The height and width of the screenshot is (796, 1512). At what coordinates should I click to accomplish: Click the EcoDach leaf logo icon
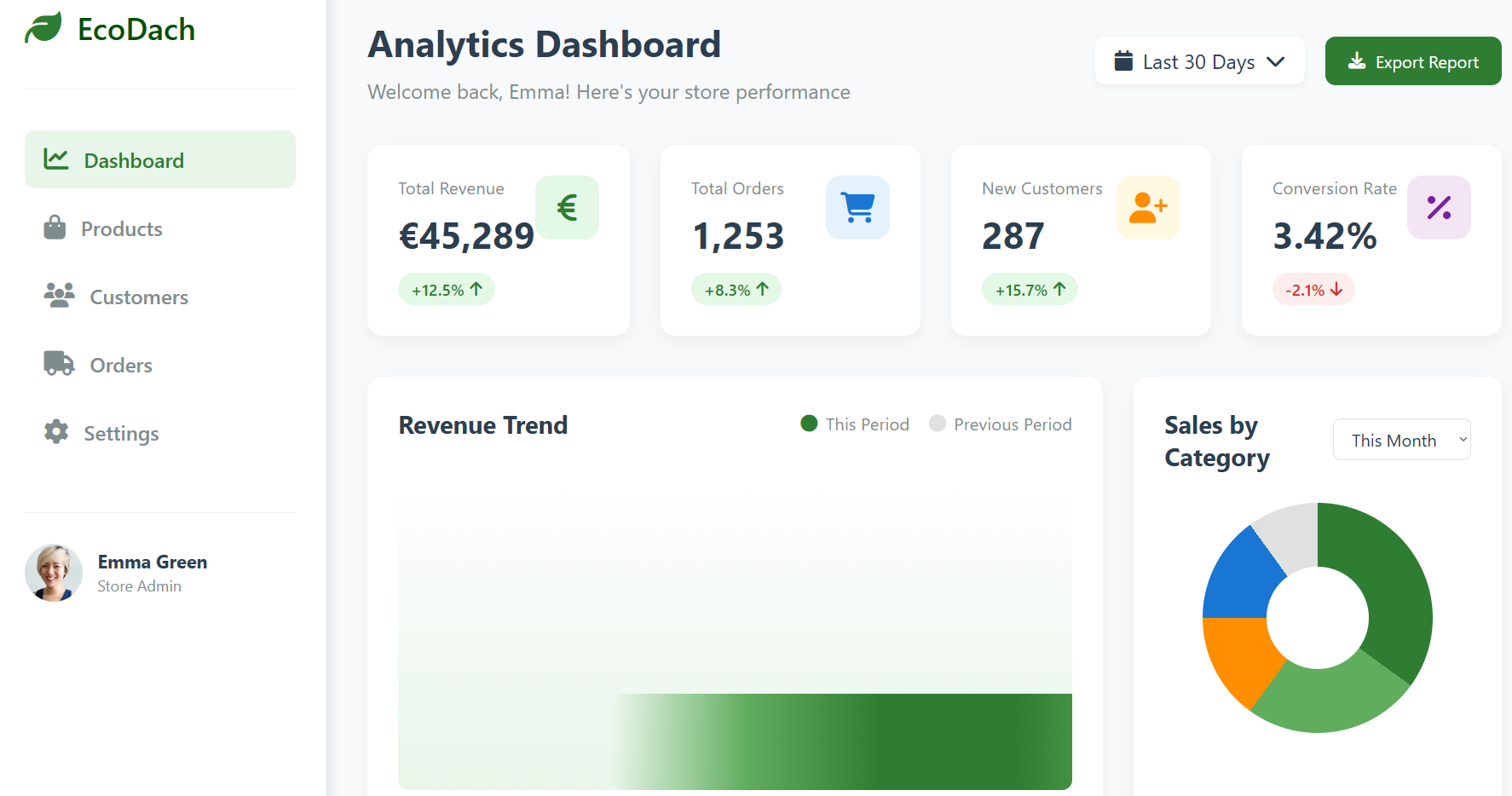point(43,28)
